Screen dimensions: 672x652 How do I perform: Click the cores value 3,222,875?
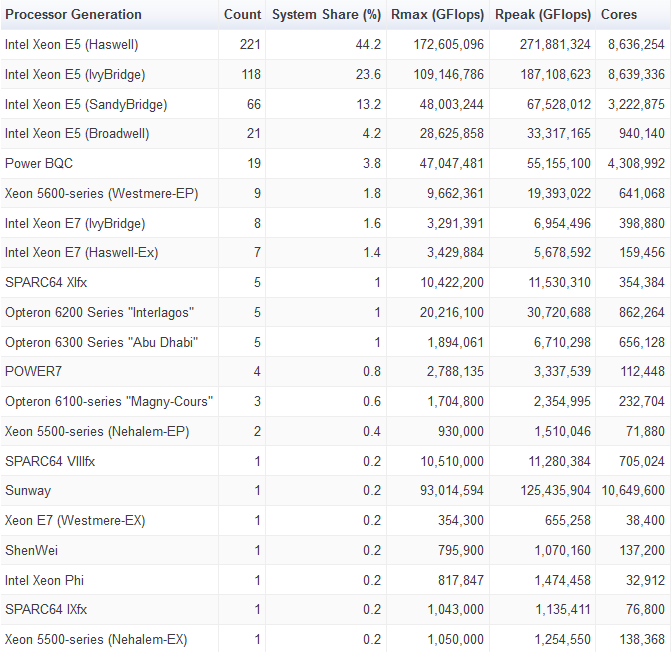[x=636, y=104]
